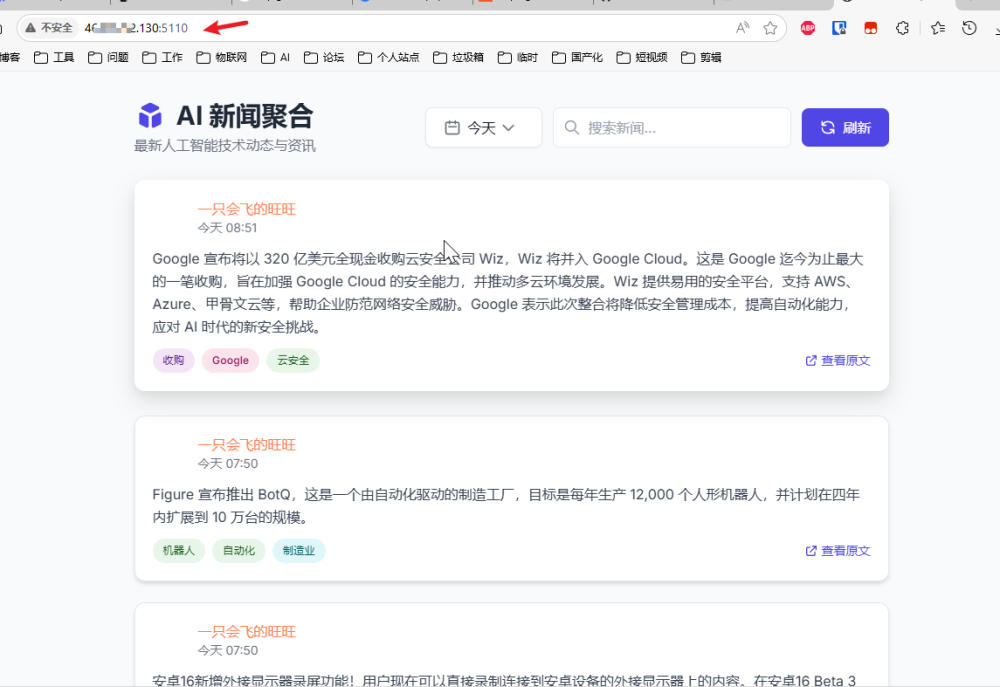Open the 短视频 bookmarks folder
The image size is (1000, 687).
coord(642,57)
